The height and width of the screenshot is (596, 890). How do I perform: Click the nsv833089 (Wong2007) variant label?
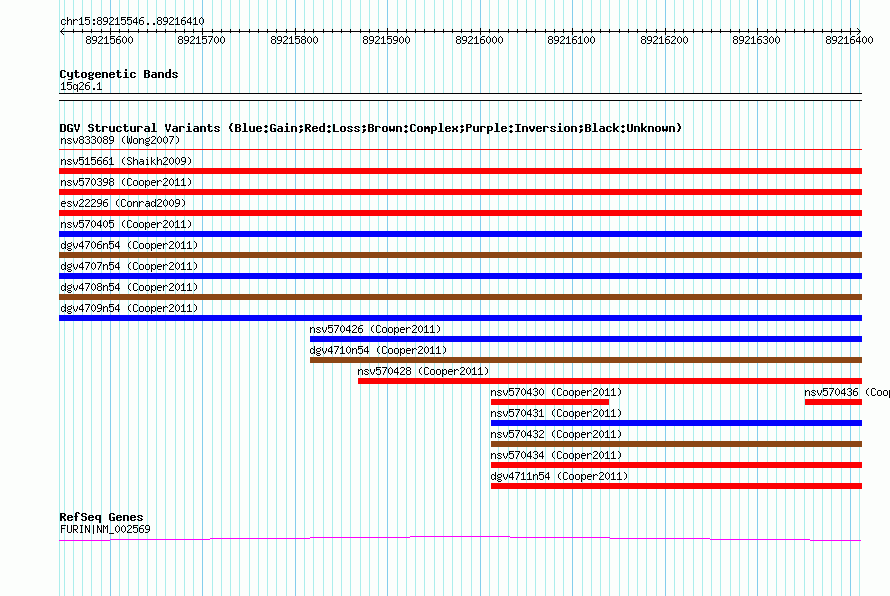pos(120,140)
